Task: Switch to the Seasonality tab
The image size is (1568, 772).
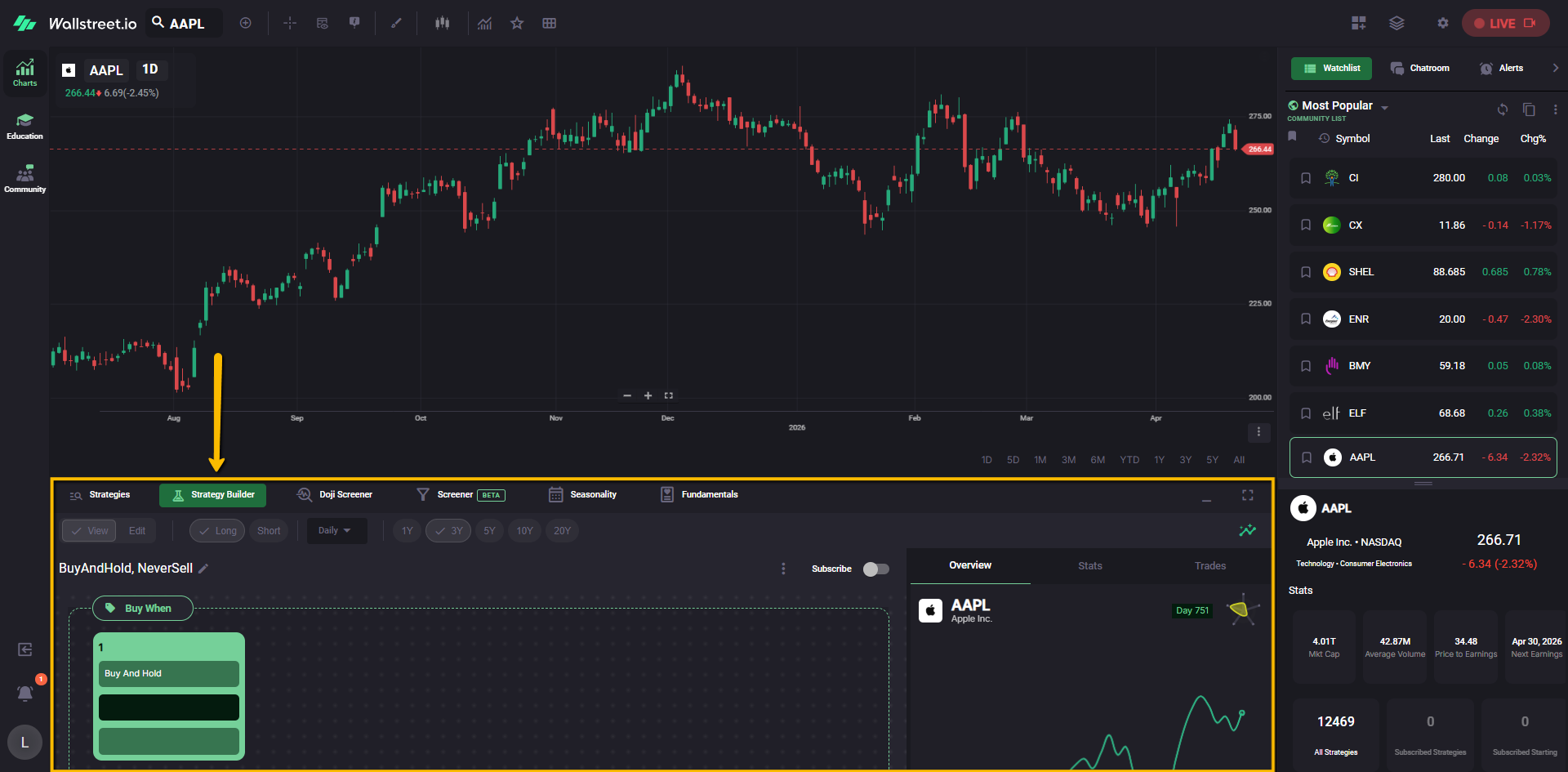Action: click(x=583, y=495)
